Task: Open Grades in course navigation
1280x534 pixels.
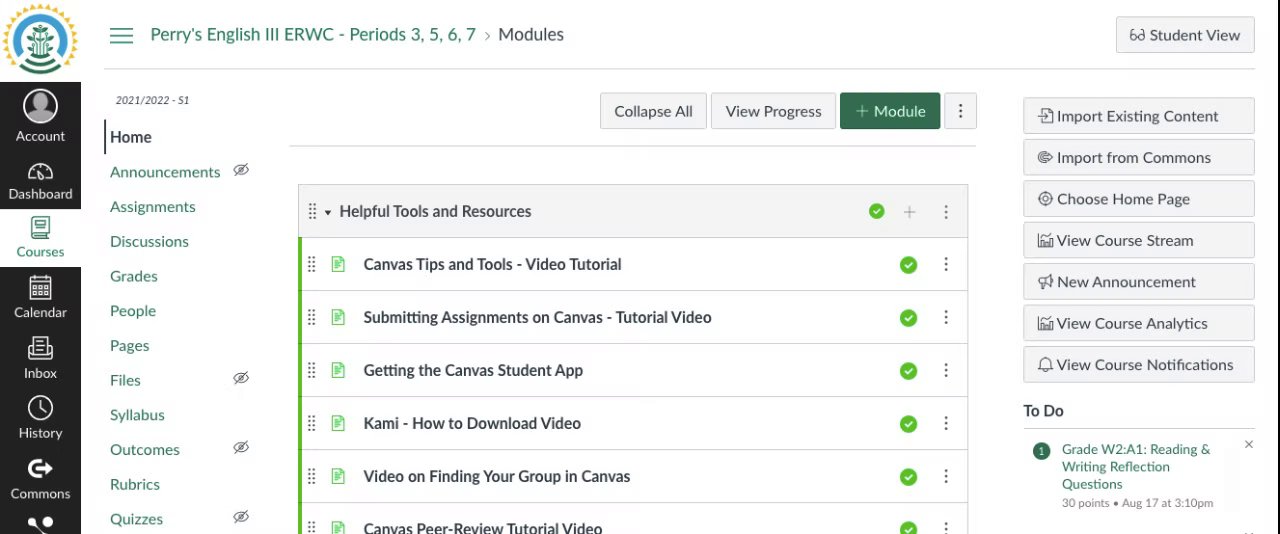Action: coord(134,276)
